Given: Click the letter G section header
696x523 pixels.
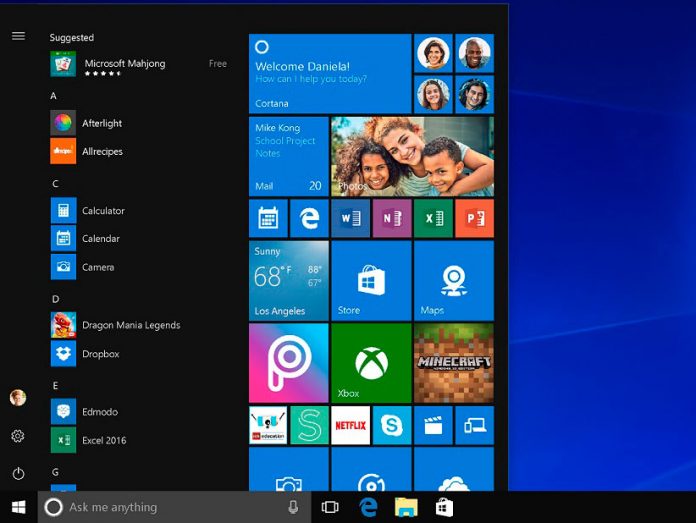Looking at the screenshot, I should point(55,472).
